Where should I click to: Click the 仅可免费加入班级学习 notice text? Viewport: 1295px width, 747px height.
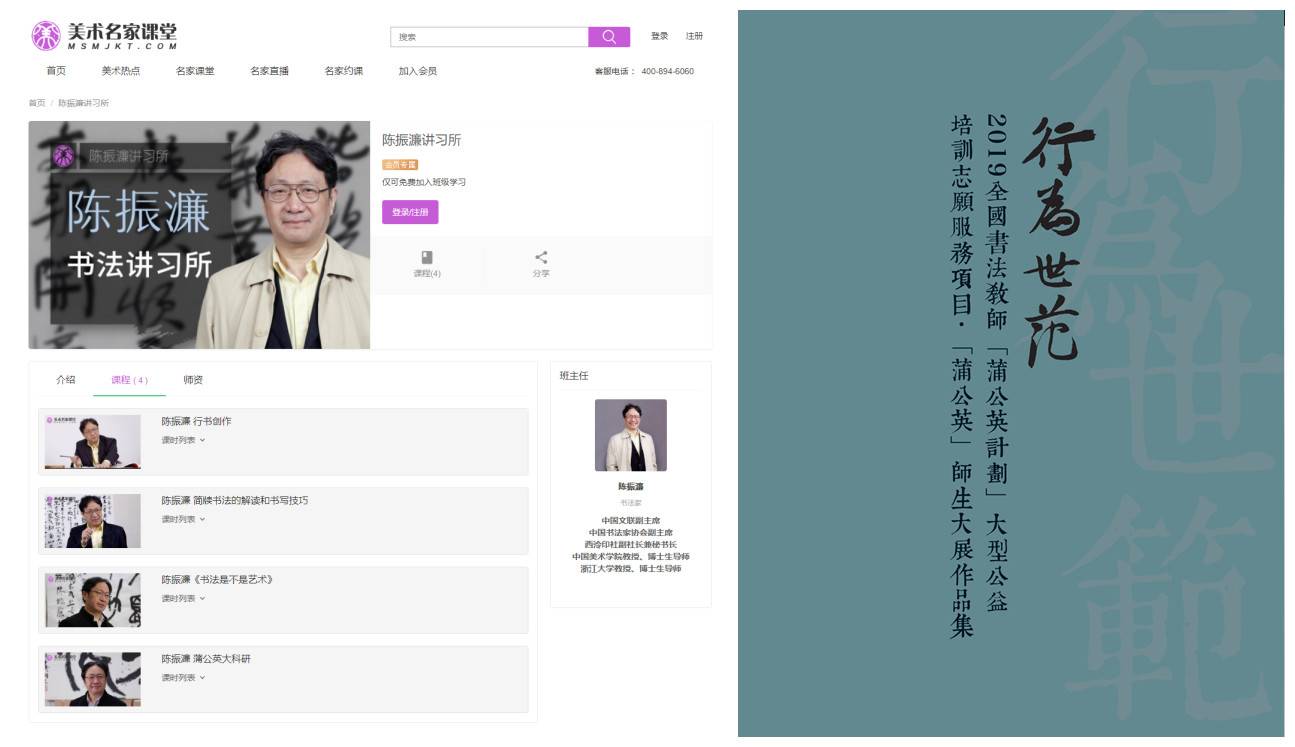point(424,182)
